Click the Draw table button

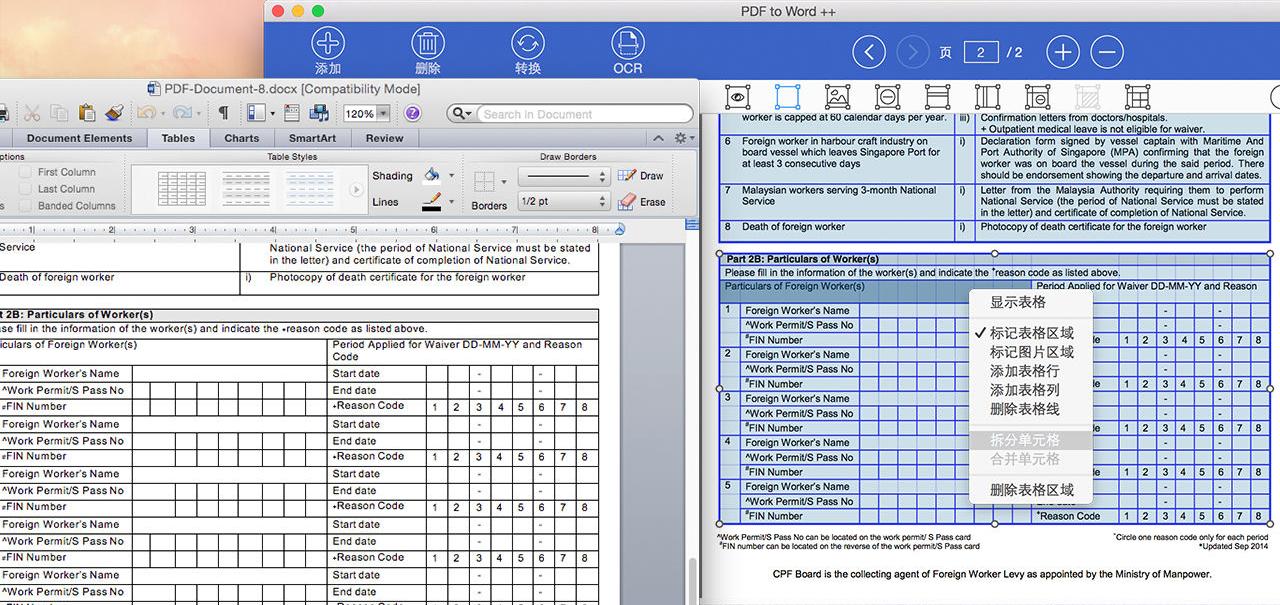[x=641, y=176]
